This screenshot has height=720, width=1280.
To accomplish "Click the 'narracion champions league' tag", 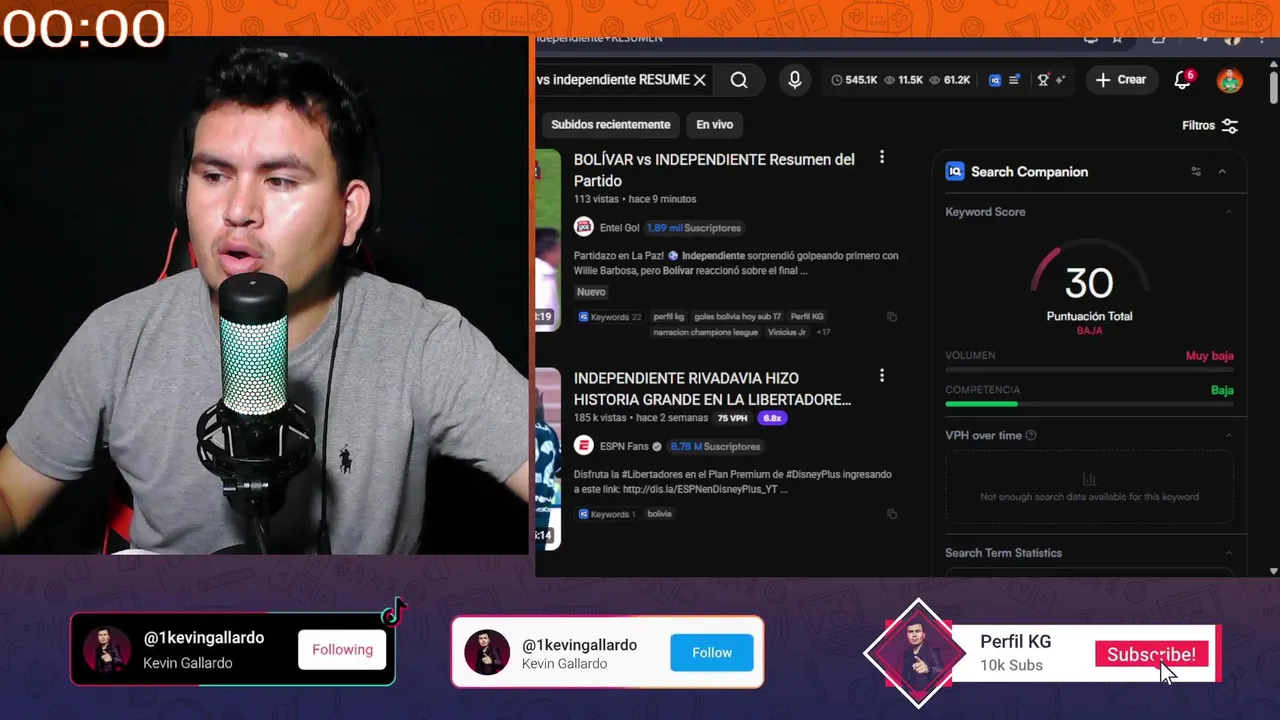I will tap(706, 332).
